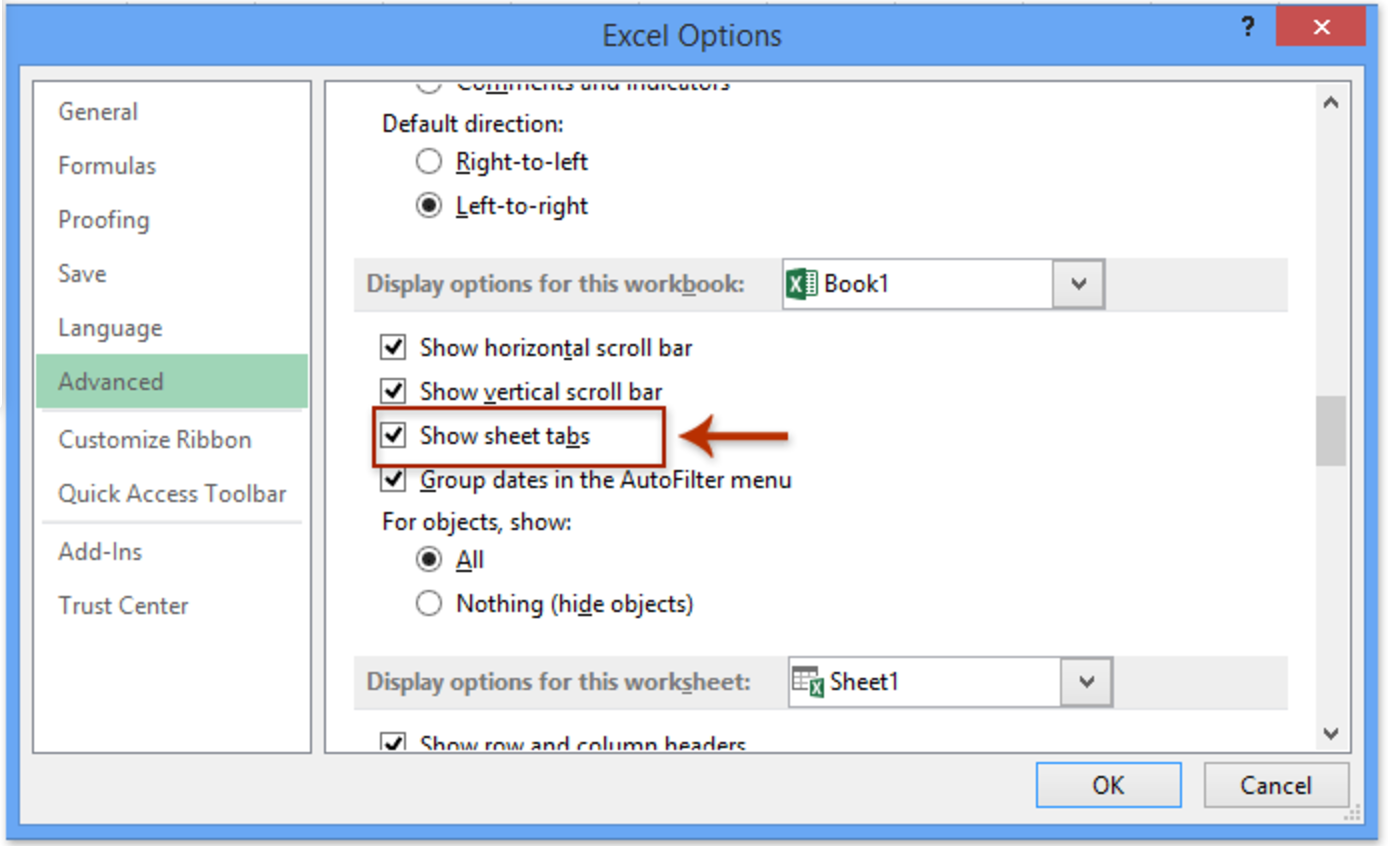Go to Customize Ribbon settings
This screenshot has height=846, width=1388.
click(x=154, y=439)
